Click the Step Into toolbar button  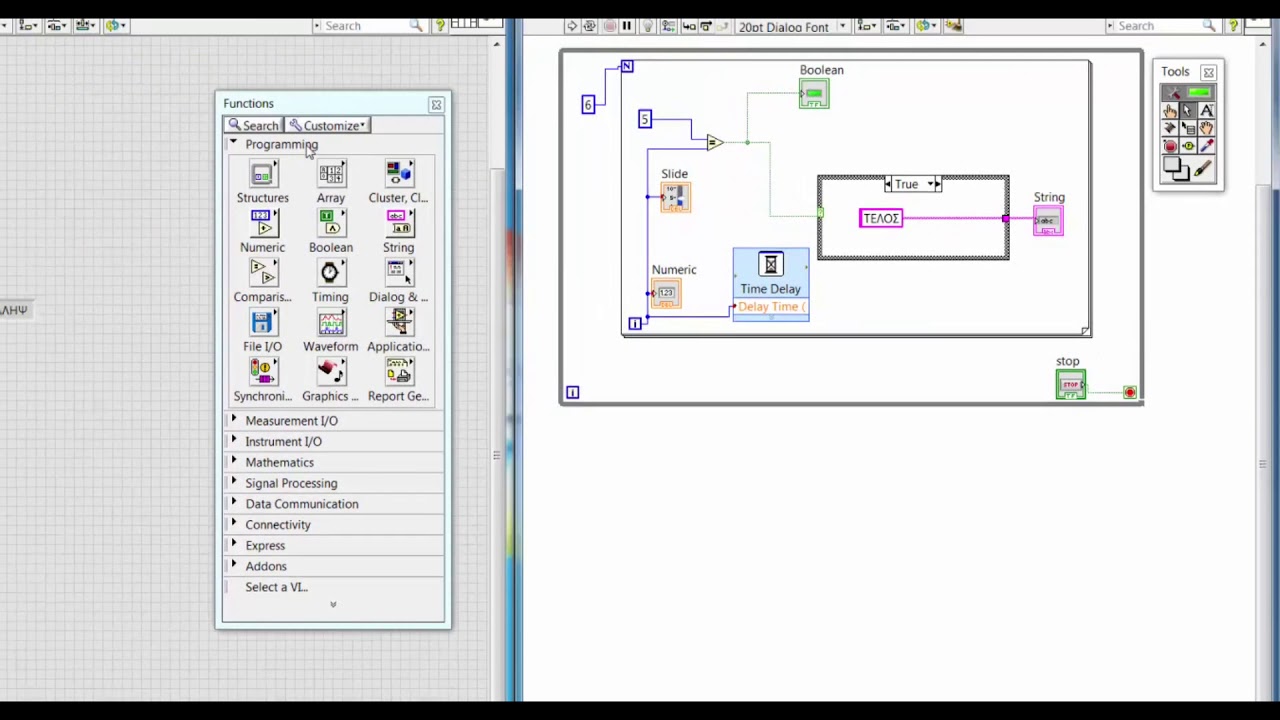tap(689, 26)
